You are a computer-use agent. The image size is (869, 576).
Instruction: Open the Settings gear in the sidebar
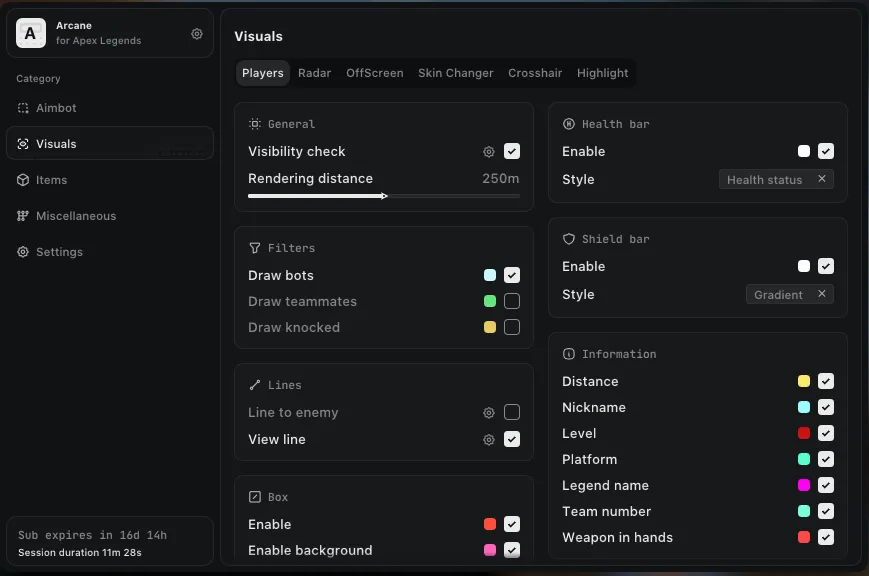tap(23, 252)
